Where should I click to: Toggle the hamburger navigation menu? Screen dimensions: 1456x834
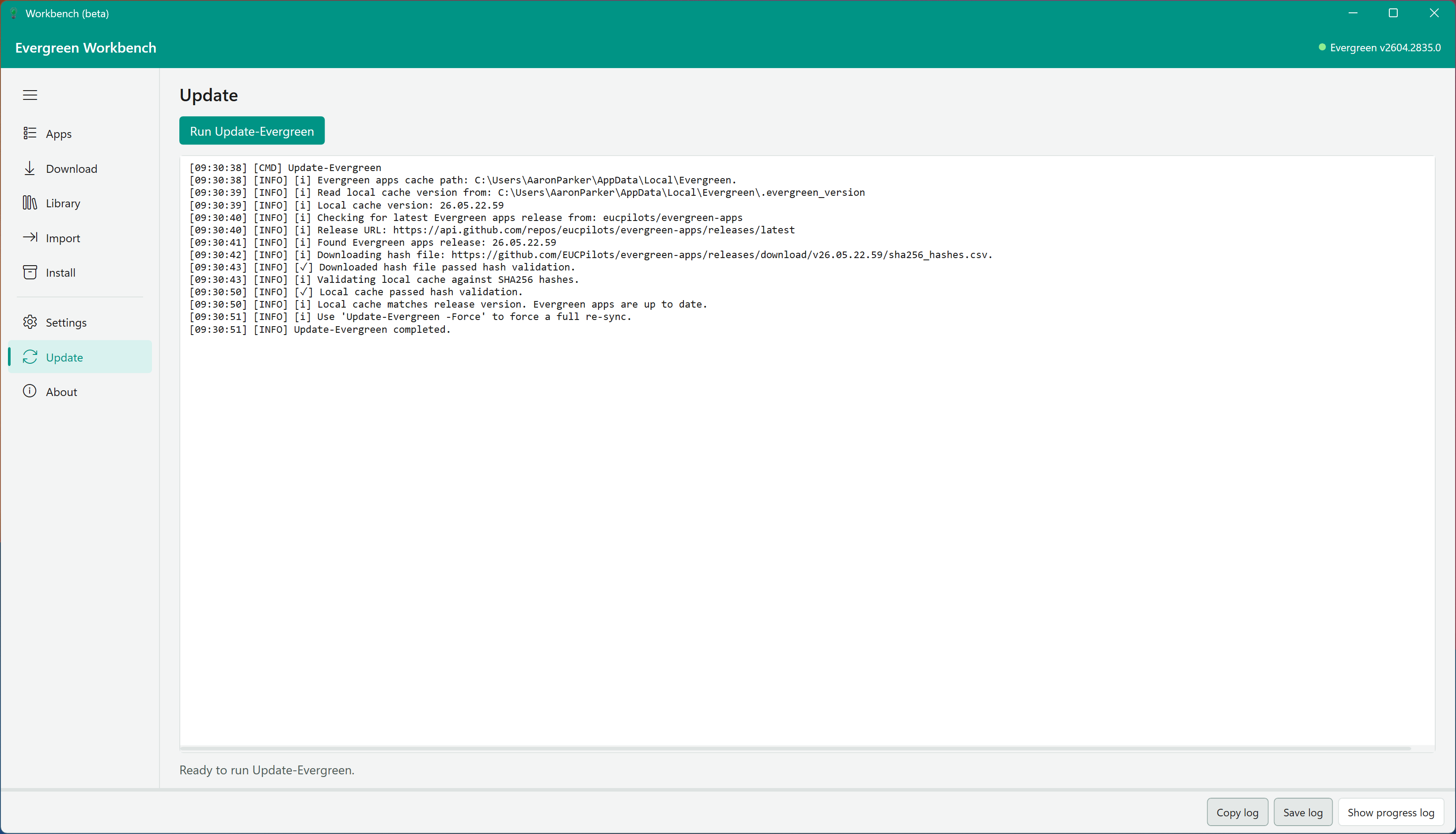click(x=30, y=95)
